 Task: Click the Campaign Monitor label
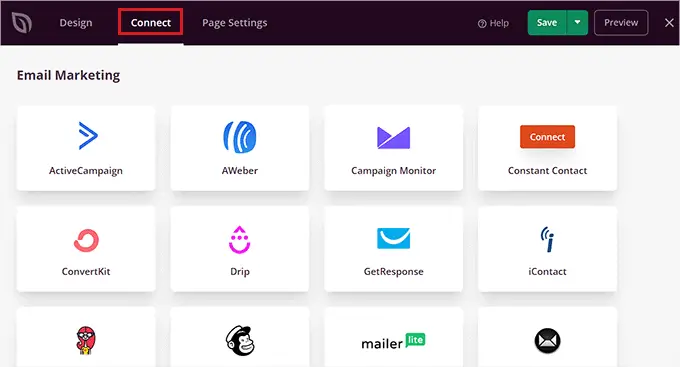click(393, 171)
